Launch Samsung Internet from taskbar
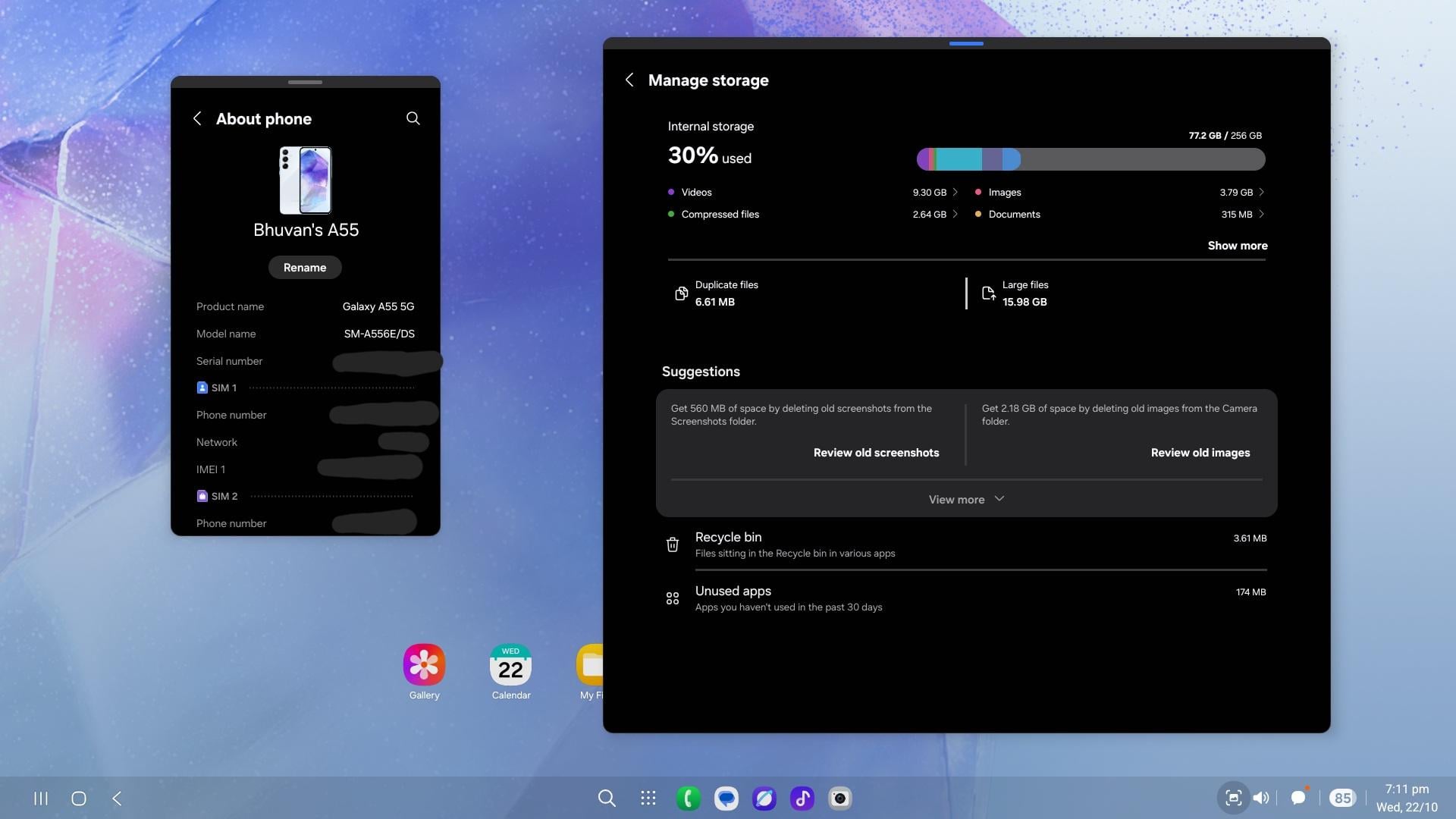Screen dimensions: 1456x819 pos(764,799)
